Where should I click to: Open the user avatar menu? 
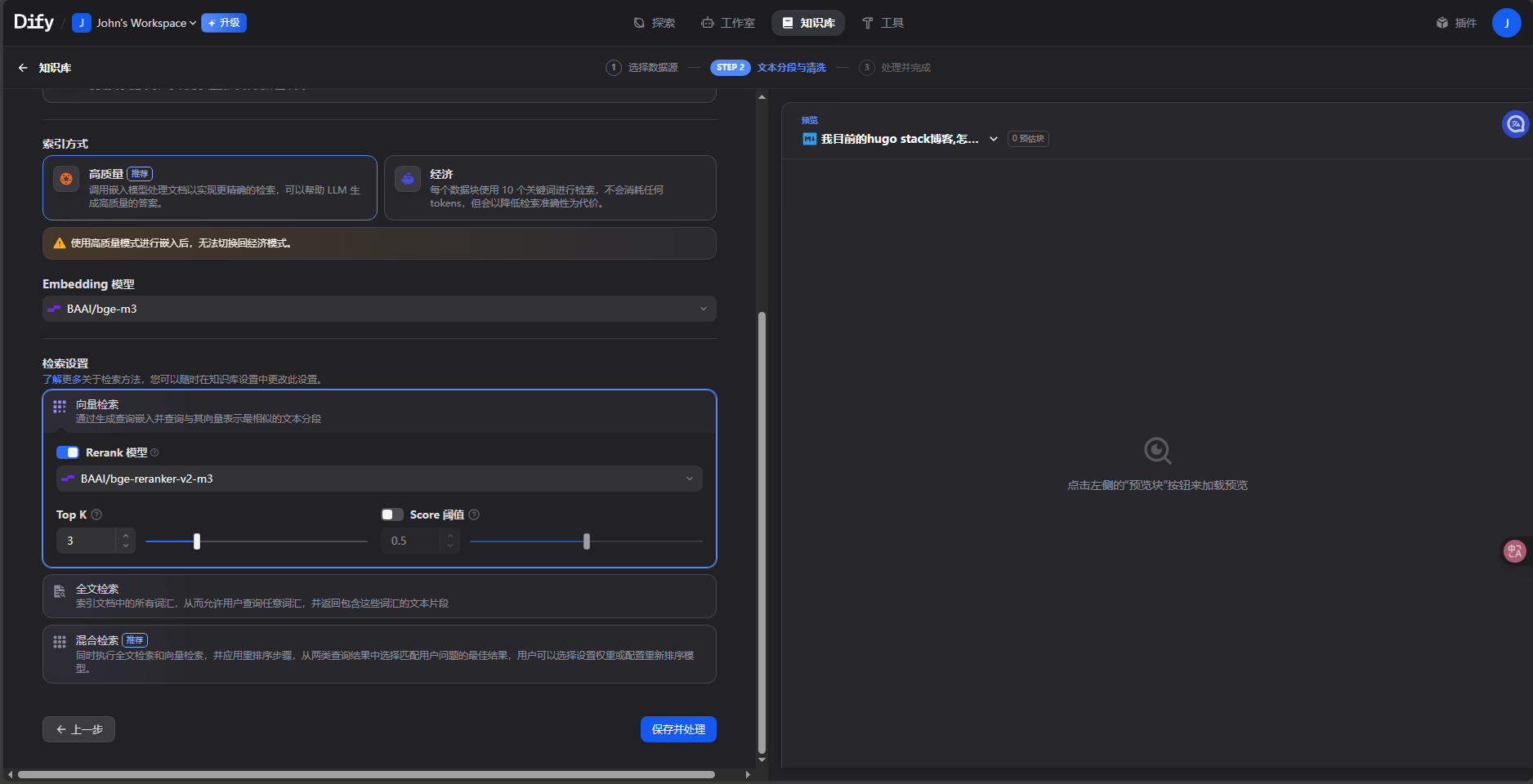click(1505, 23)
